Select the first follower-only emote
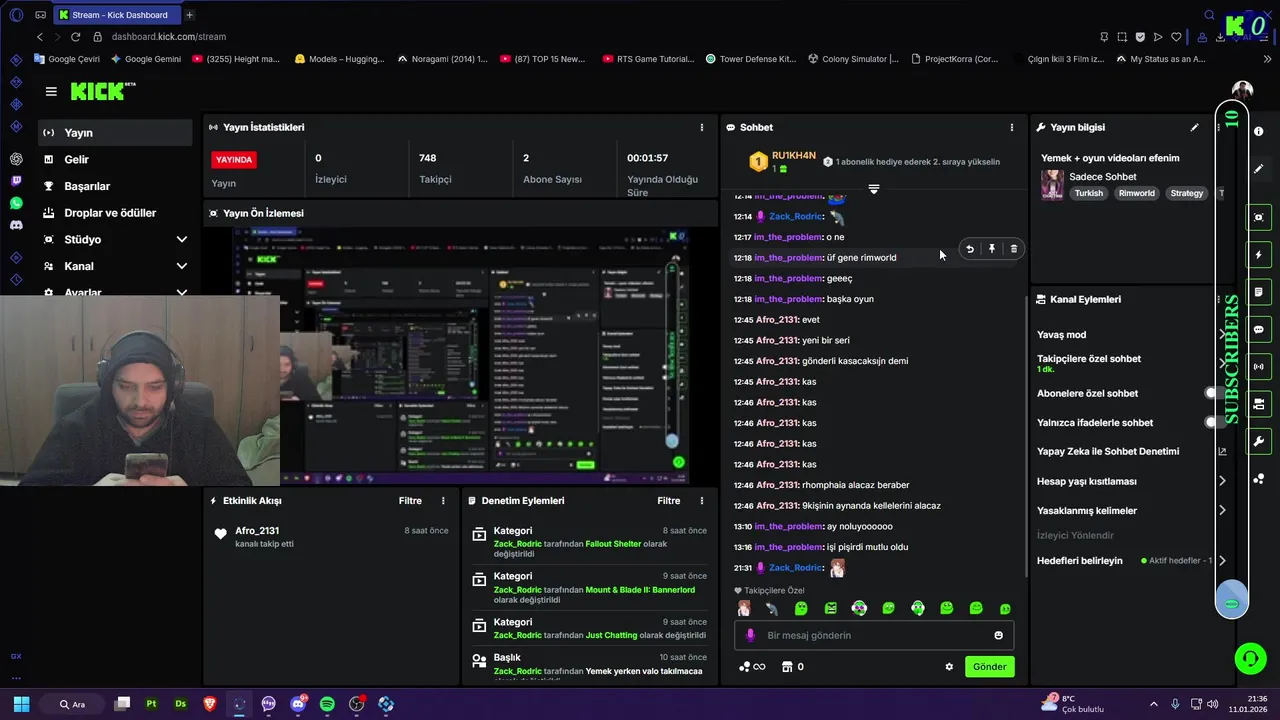Viewport: 1280px width, 720px height. pyautogui.click(x=744, y=608)
